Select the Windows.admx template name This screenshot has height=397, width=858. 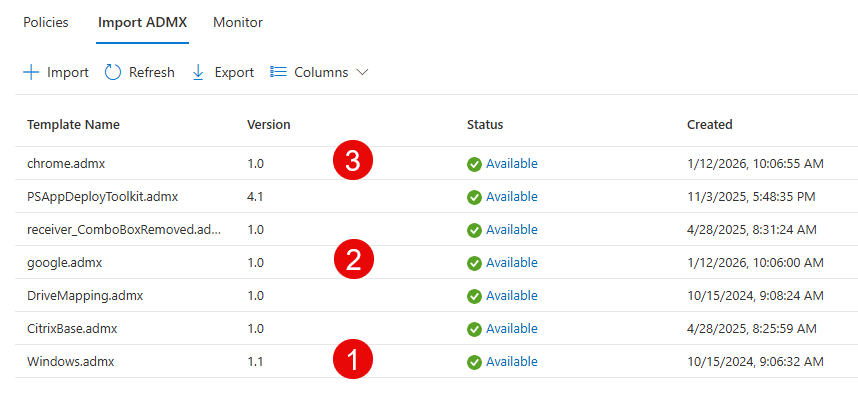tap(71, 361)
